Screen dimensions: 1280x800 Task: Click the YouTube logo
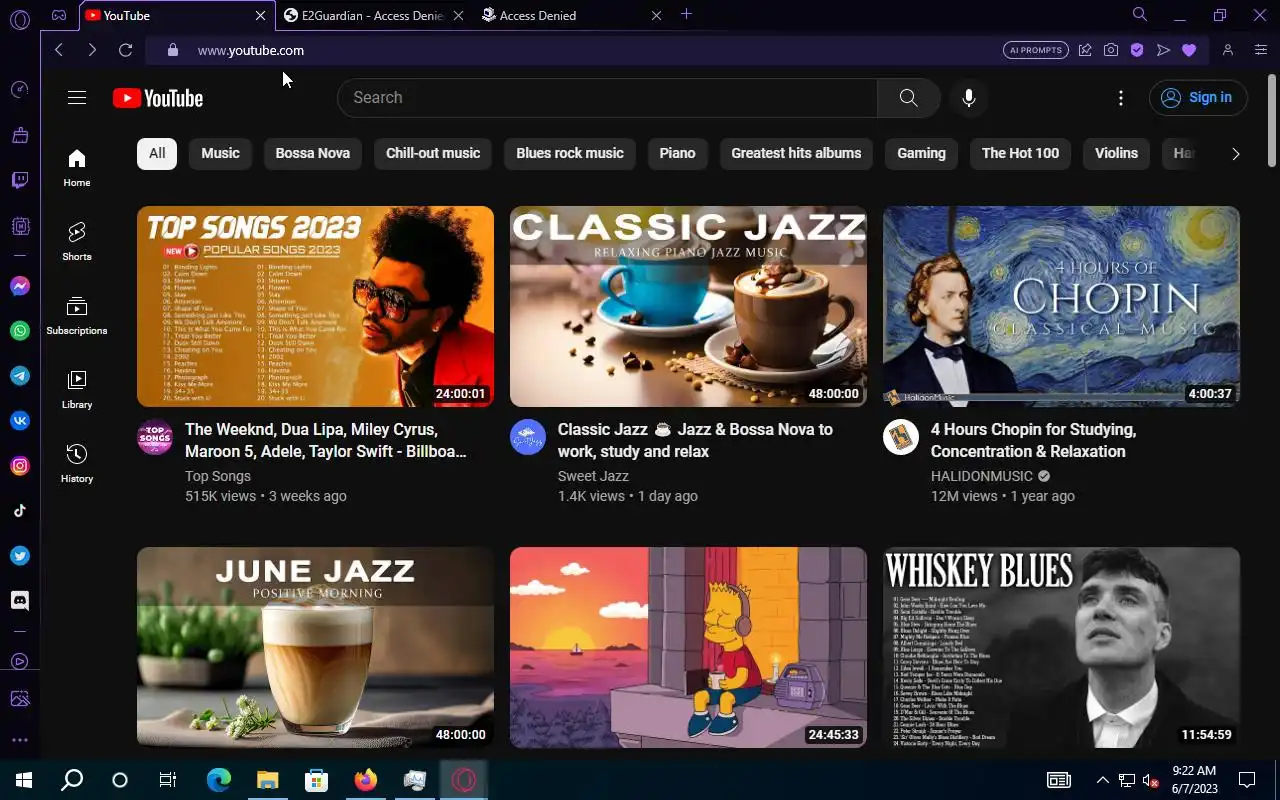click(x=158, y=97)
